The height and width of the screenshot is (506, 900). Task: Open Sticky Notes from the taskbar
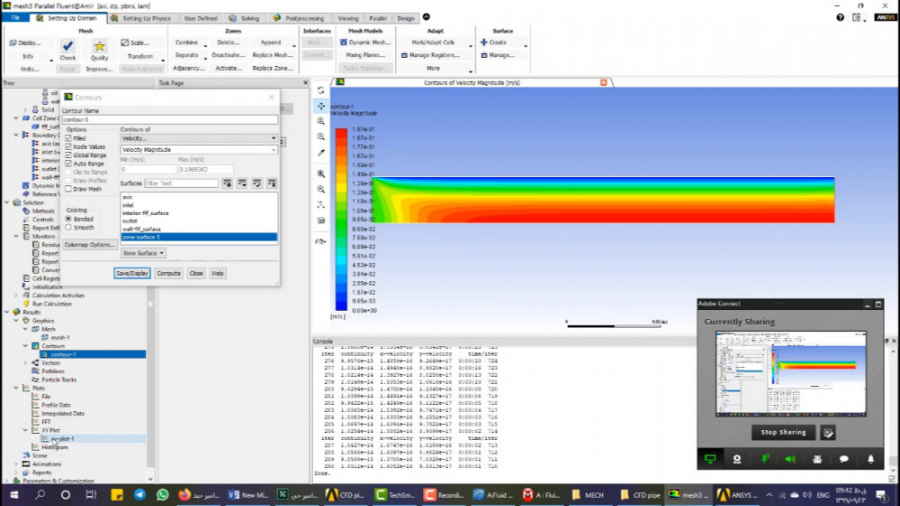117,495
